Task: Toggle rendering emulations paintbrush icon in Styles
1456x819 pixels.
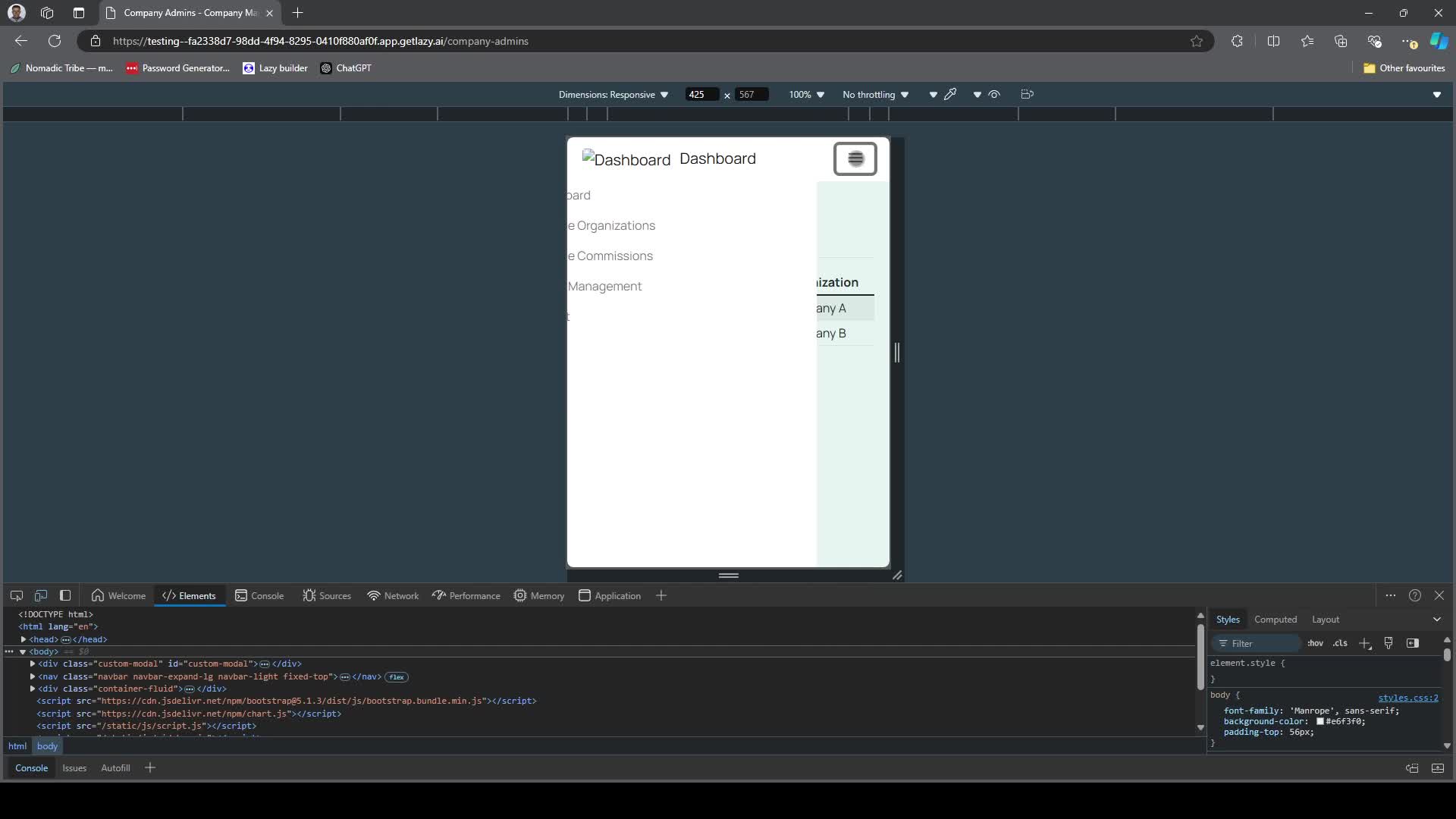Action: [1389, 643]
